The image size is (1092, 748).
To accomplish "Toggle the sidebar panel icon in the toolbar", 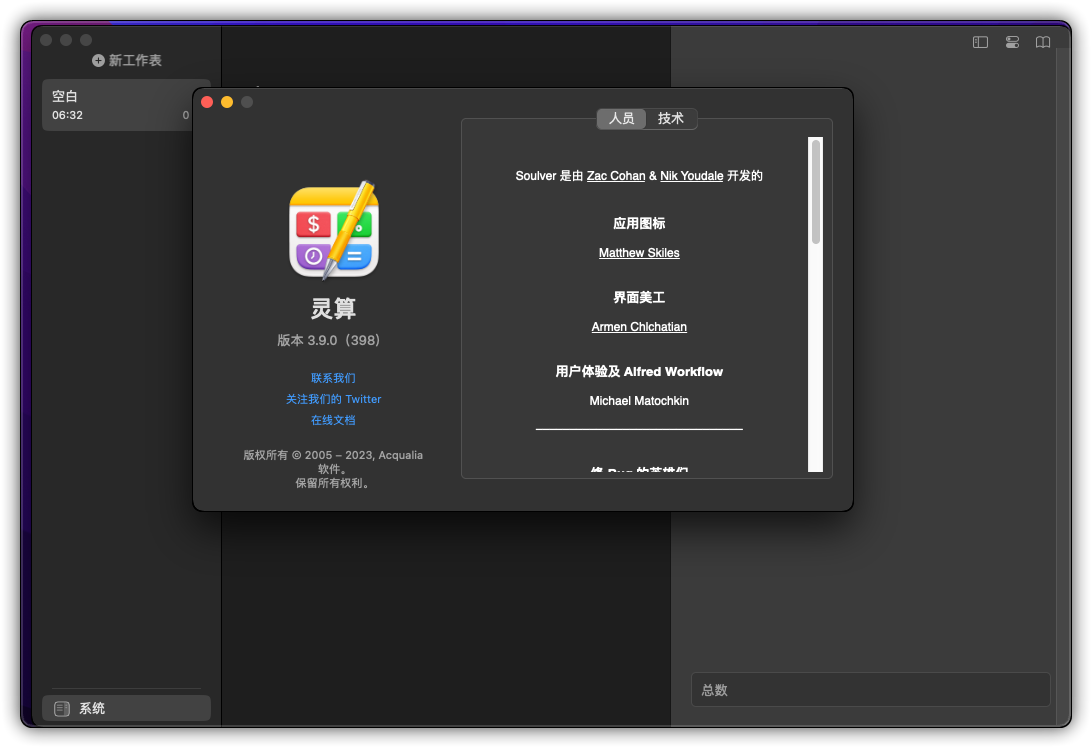I will point(980,42).
